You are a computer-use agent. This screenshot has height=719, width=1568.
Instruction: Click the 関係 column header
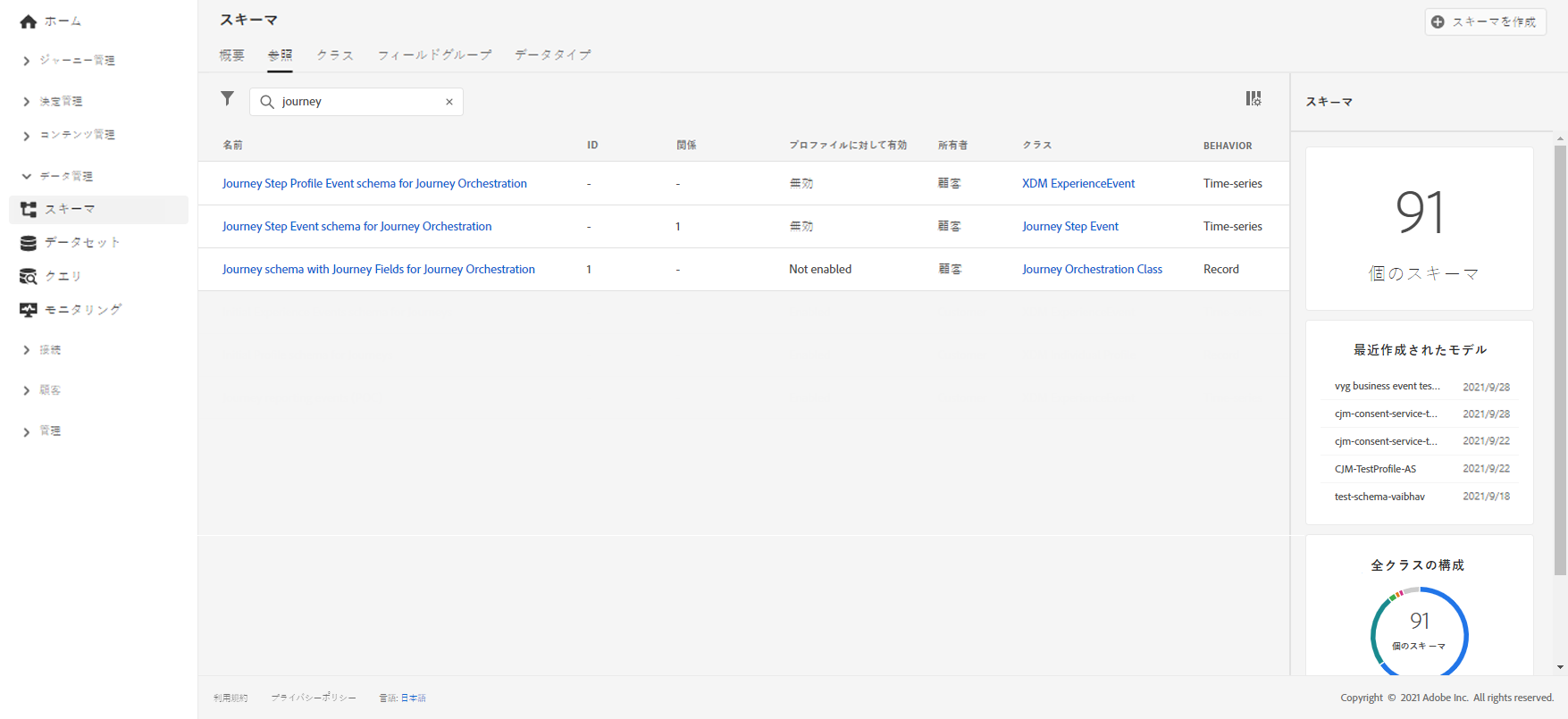coord(686,146)
